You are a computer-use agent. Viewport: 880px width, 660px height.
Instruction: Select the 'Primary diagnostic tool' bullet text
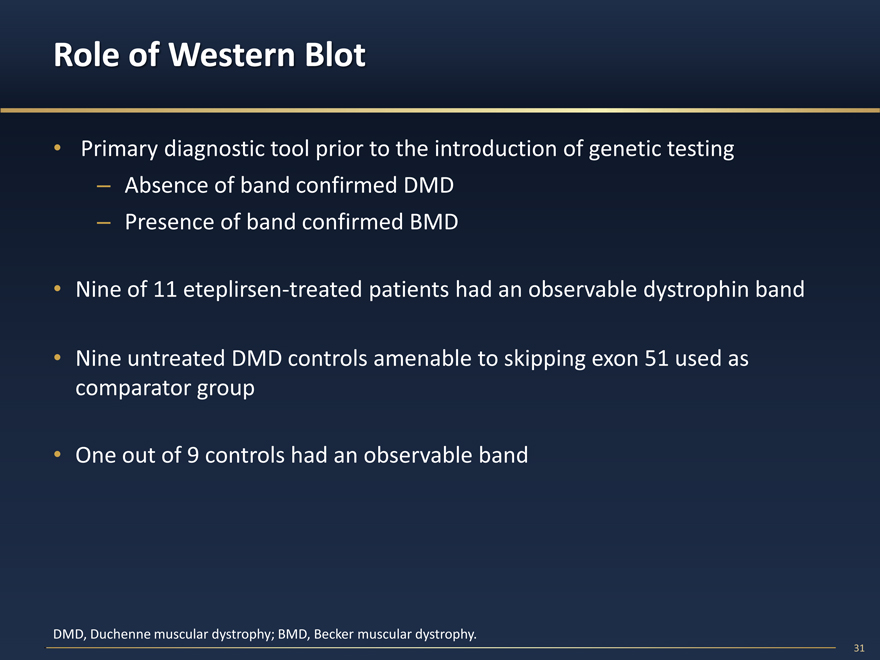(407, 150)
